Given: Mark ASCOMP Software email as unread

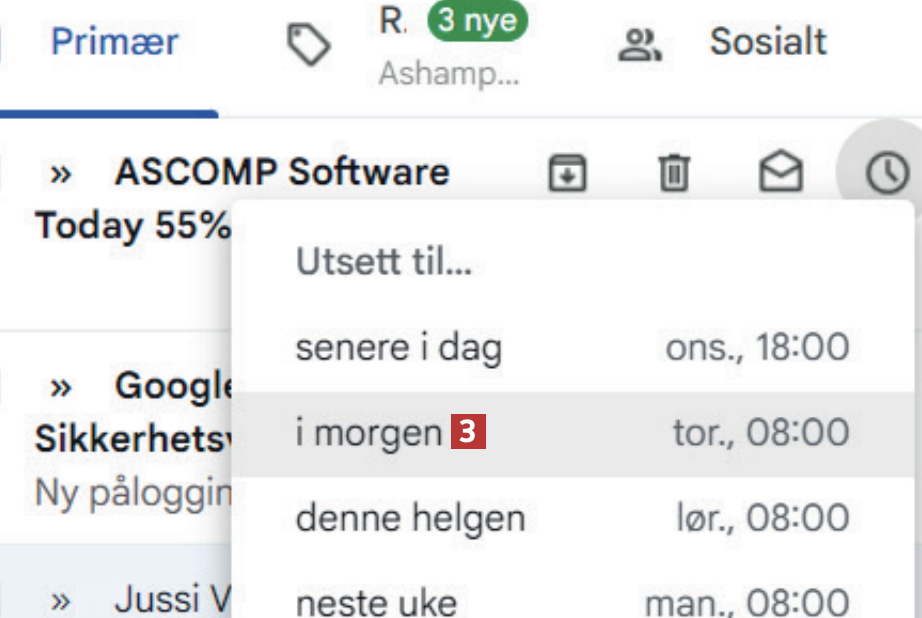Looking at the screenshot, I should point(780,174).
